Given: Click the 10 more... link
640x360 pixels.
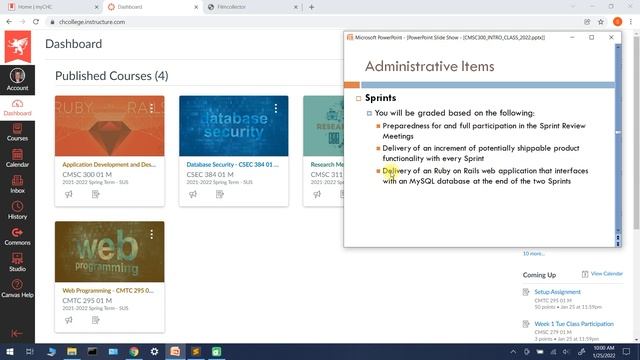Looking at the screenshot, I should coord(533,253).
